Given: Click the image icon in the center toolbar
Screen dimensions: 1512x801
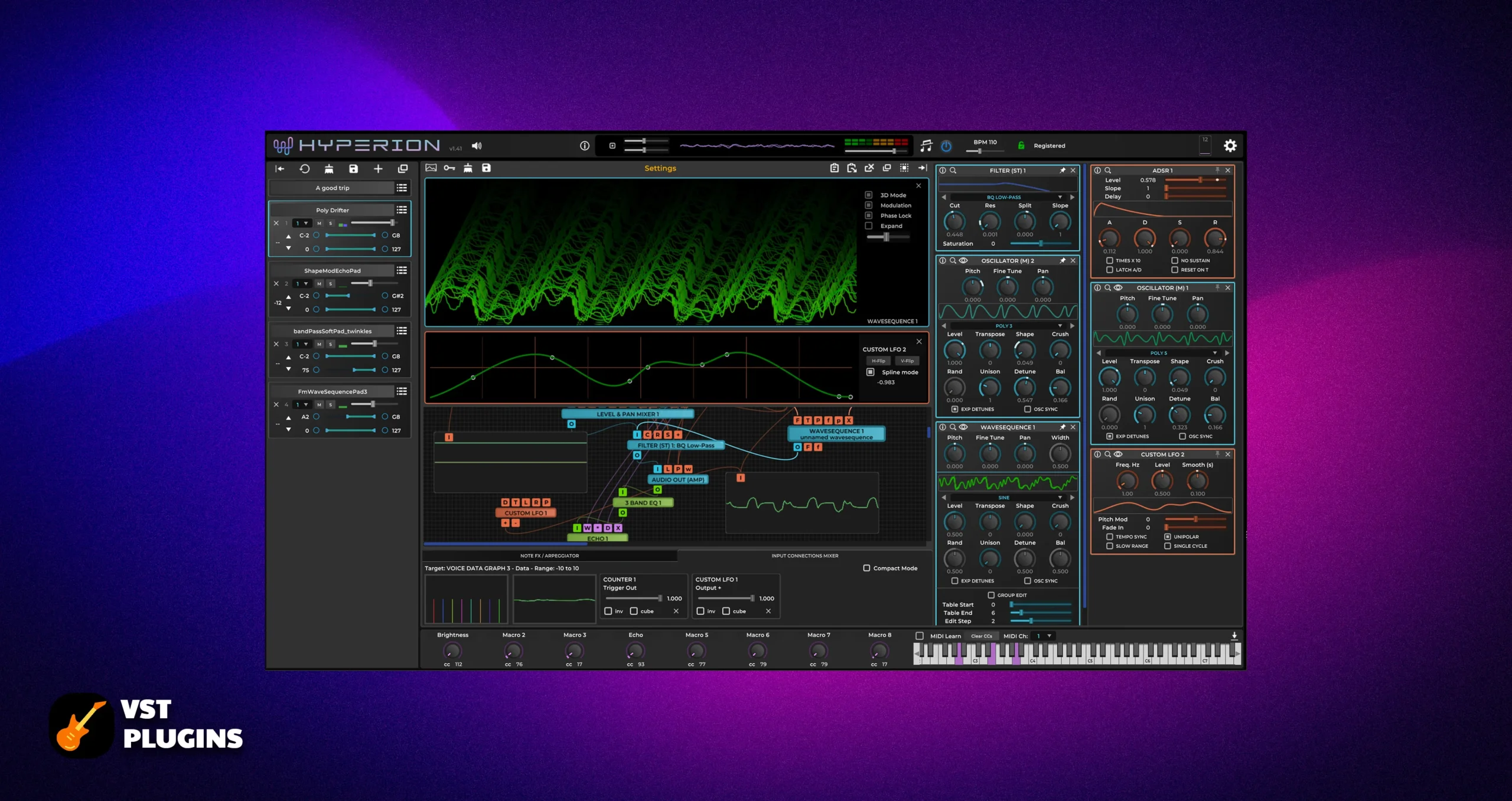Looking at the screenshot, I should pos(431,168).
